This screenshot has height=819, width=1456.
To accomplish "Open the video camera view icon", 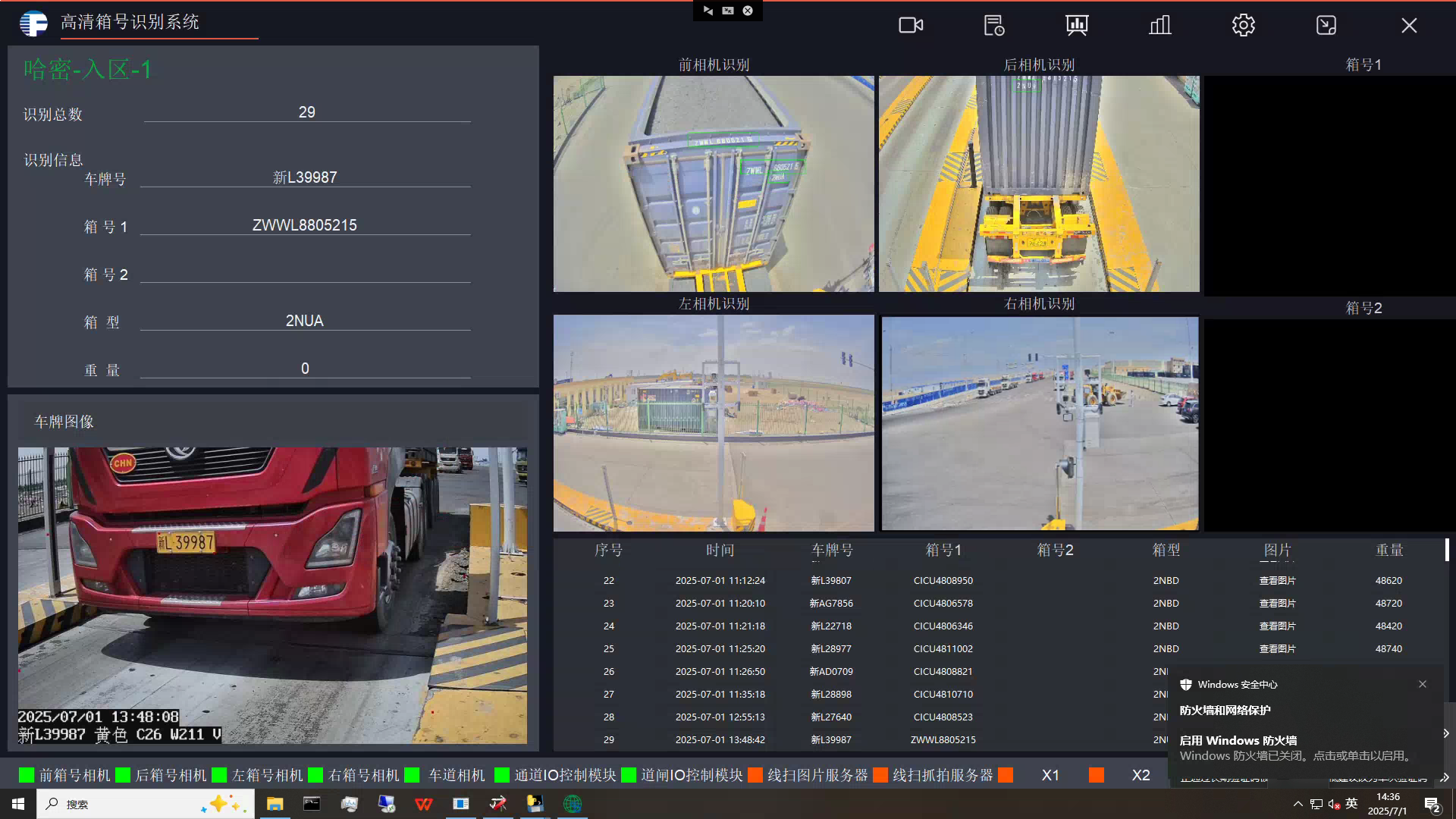I will click(911, 25).
